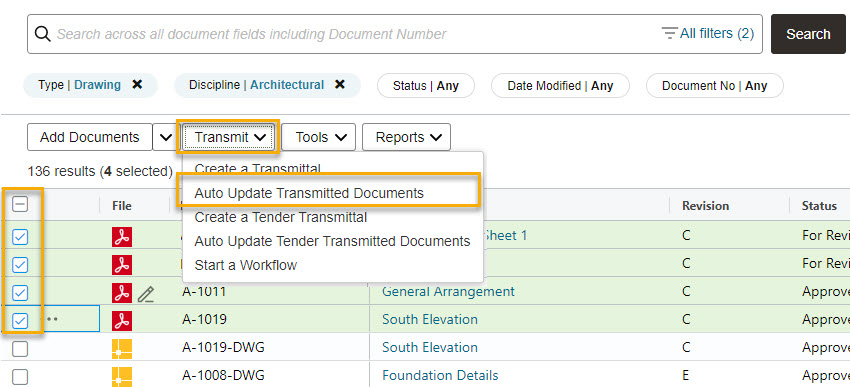The height and width of the screenshot is (388, 850).
Task: Click the three-dots row menu for A-1019
Action: point(51,319)
